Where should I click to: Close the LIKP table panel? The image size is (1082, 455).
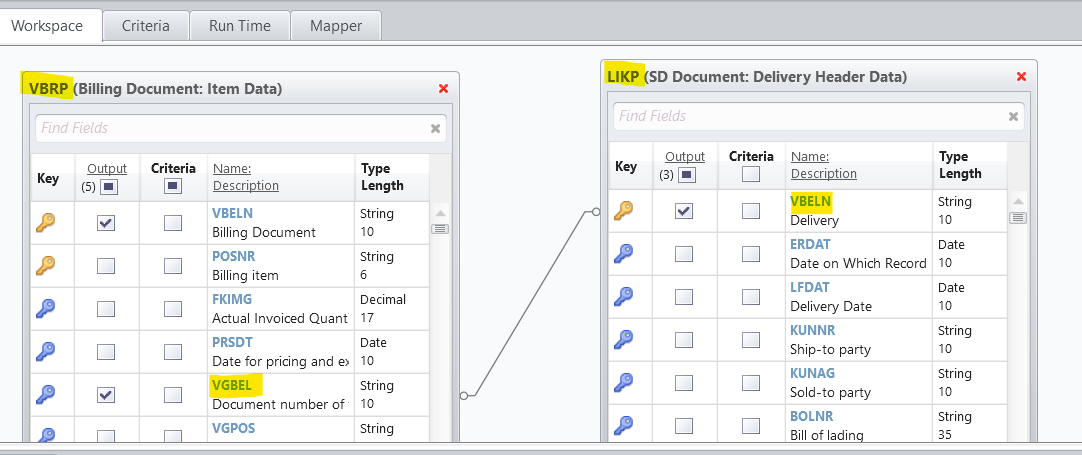1021,76
